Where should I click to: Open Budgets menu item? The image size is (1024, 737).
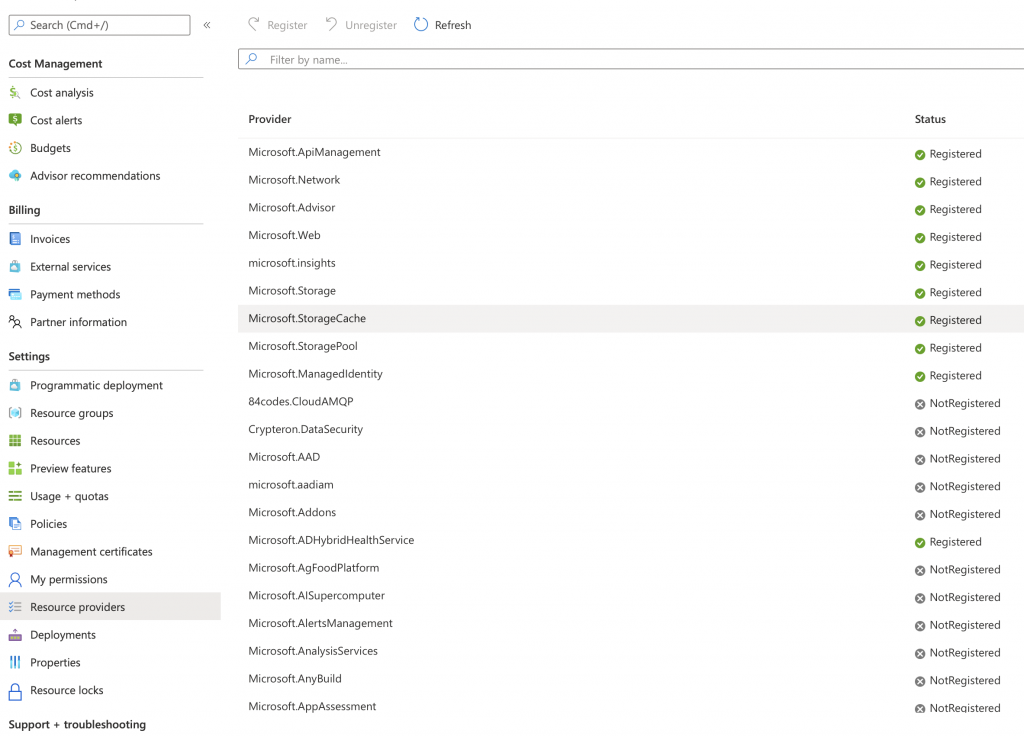point(50,148)
